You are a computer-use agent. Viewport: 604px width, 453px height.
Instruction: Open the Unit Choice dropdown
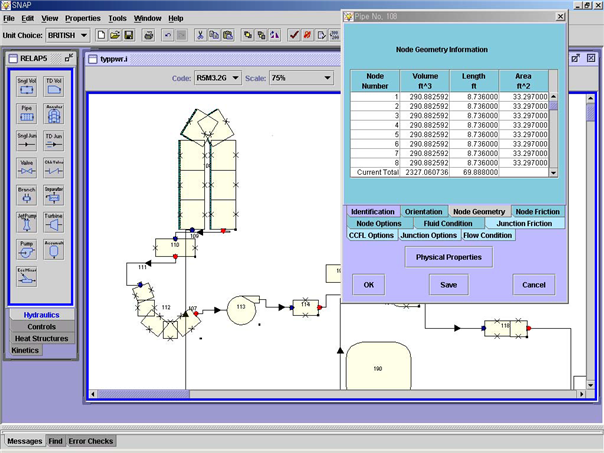[68, 35]
